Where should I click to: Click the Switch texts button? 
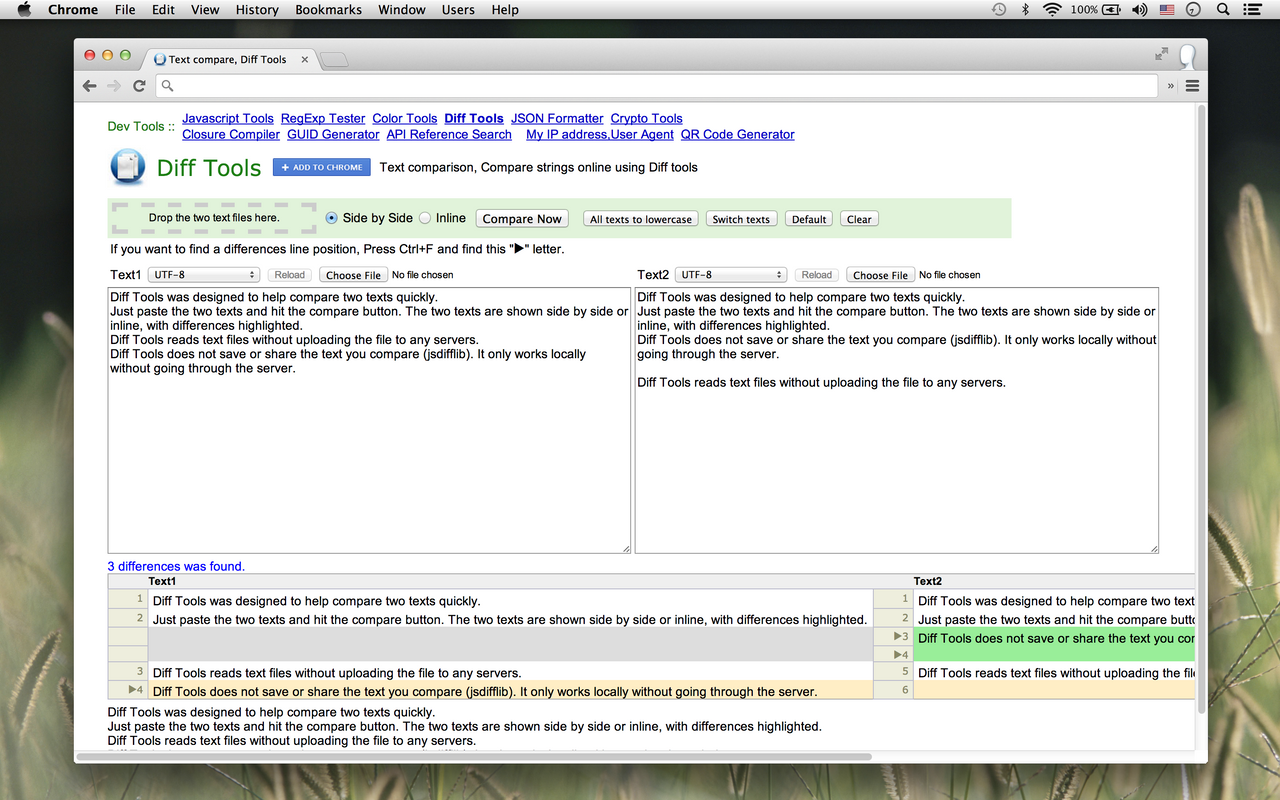[x=741, y=219]
